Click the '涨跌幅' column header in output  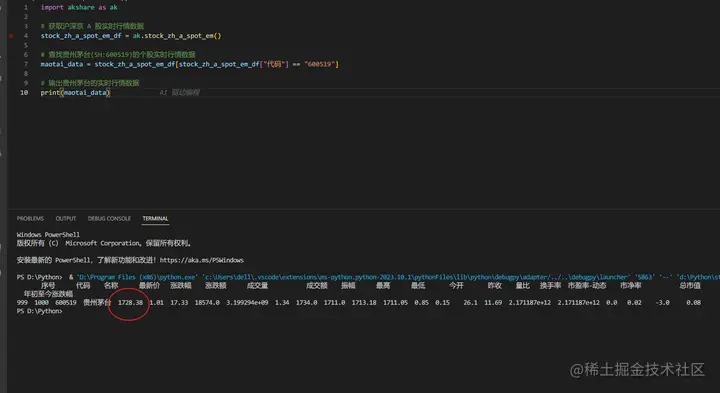pyautogui.click(x=180, y=286)
